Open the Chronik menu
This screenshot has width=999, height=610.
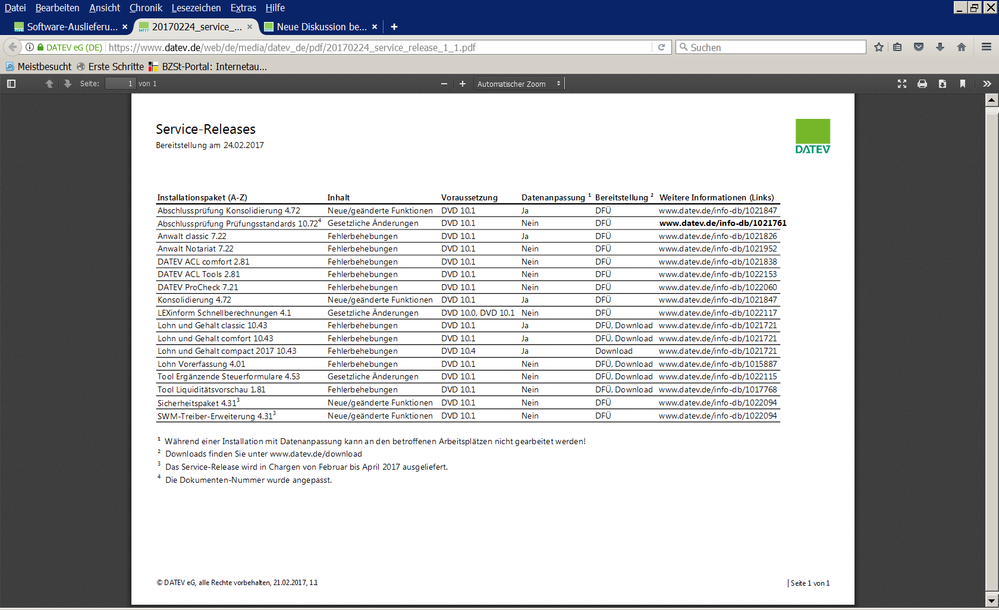146,8
